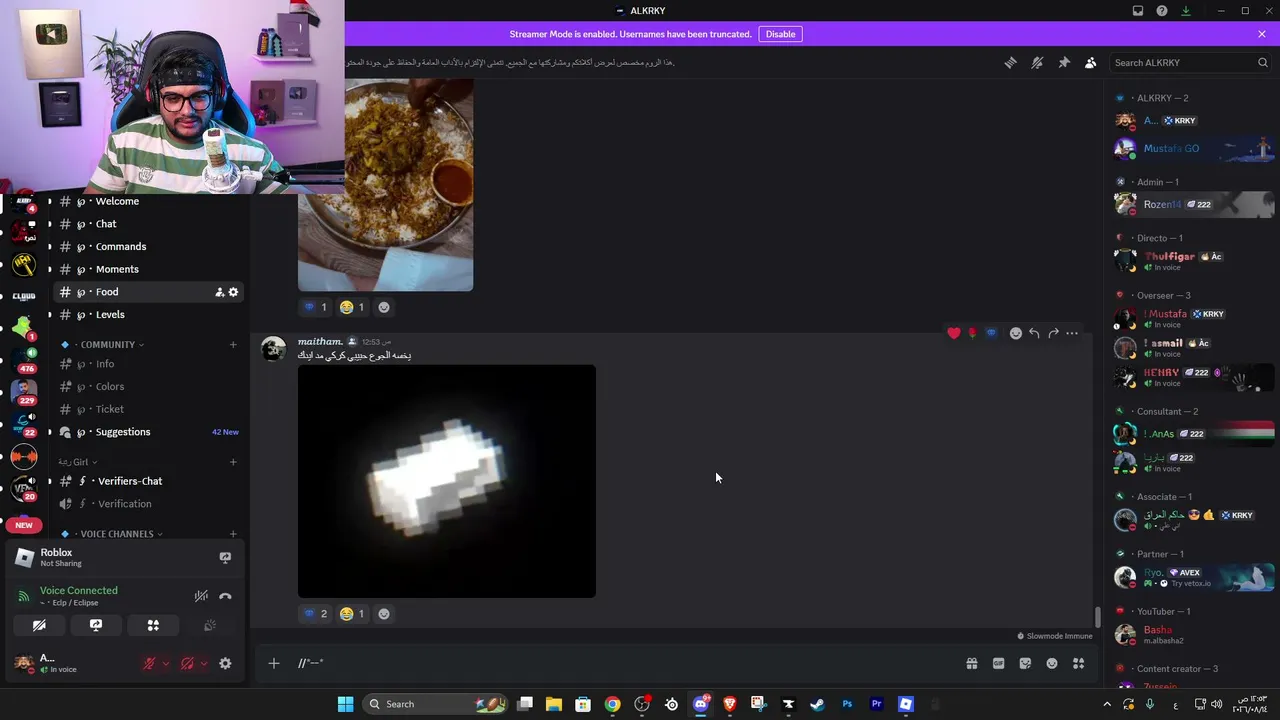This screenshot has height=720, width=1280.
Task: Disable Streamer Mode
Action: pos(780,34)
